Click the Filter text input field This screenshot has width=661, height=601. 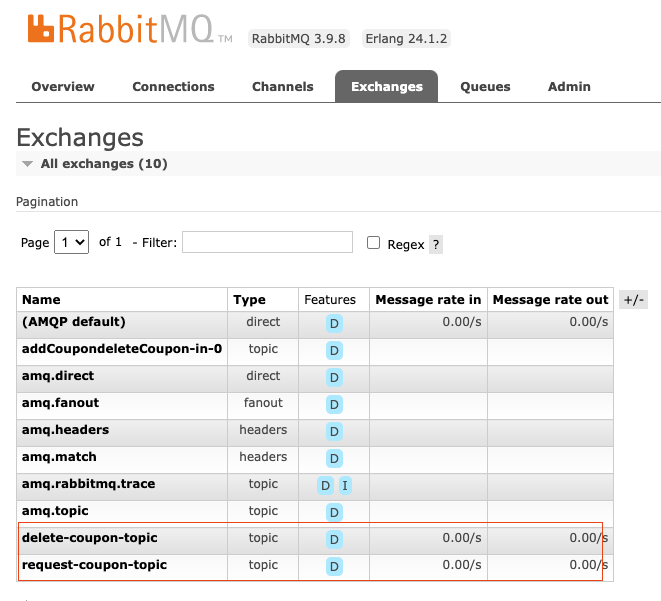tap(267, 242)
